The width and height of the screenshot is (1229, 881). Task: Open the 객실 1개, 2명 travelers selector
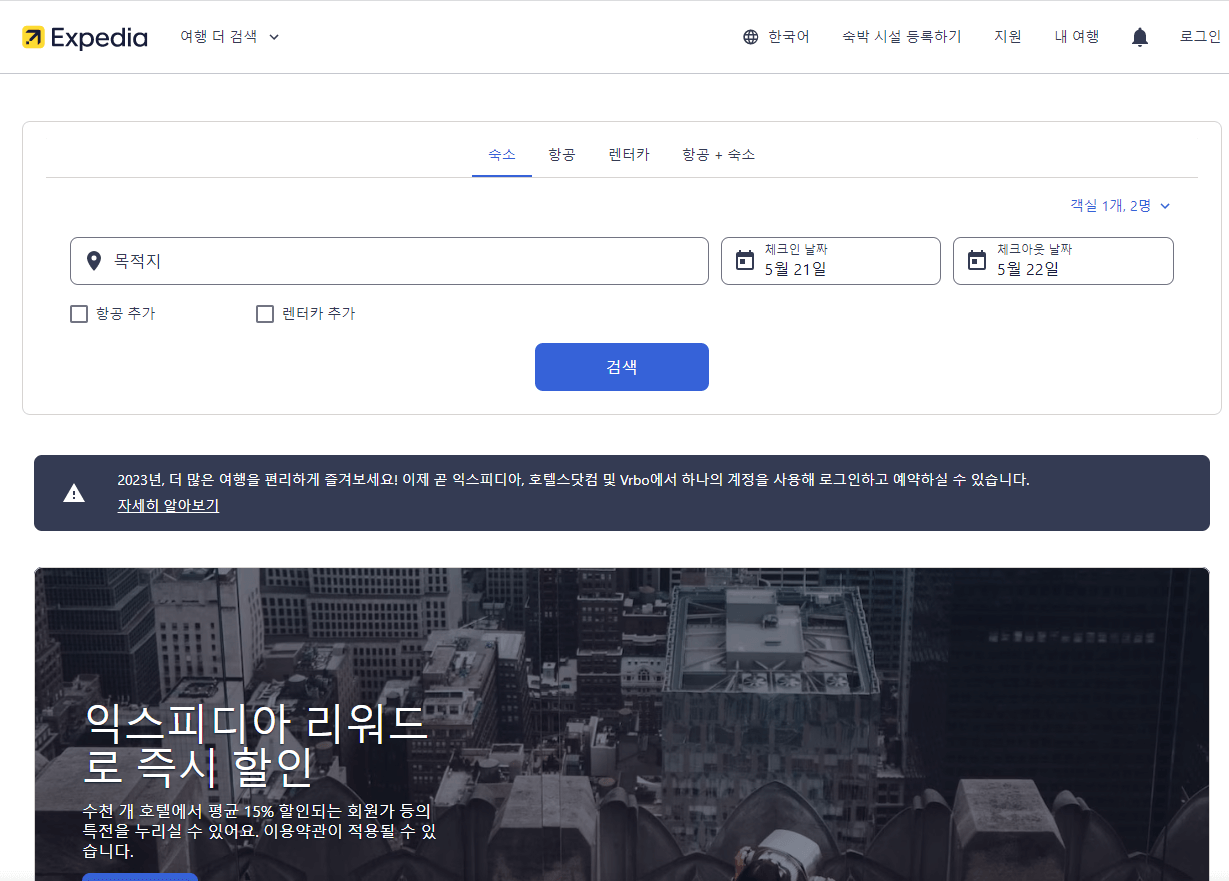pyautogui.click(x=1120, y=205)
